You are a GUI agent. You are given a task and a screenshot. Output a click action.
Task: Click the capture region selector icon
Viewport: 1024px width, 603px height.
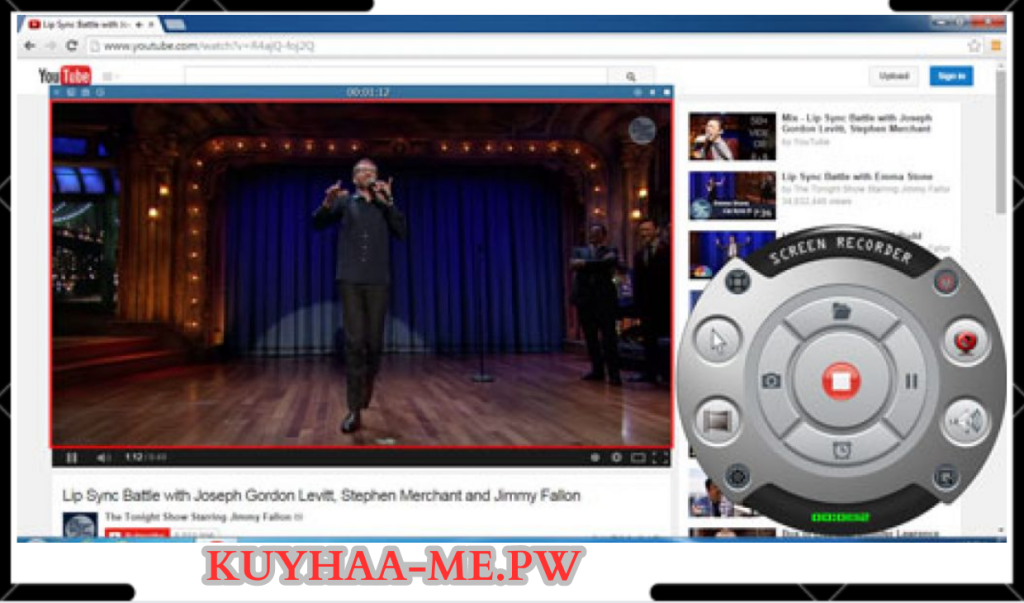tap(737, 282)
